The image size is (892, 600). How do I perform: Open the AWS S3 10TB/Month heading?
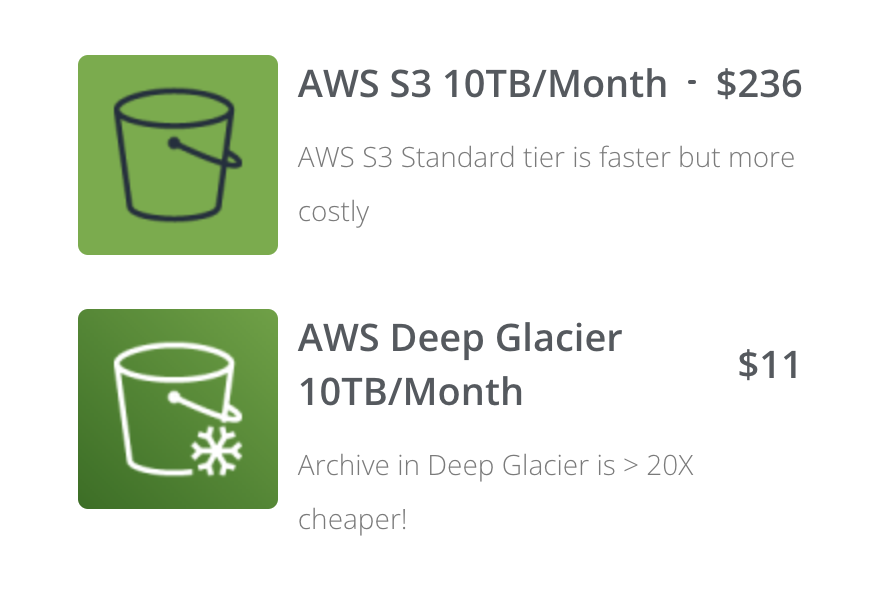[482, 84]
